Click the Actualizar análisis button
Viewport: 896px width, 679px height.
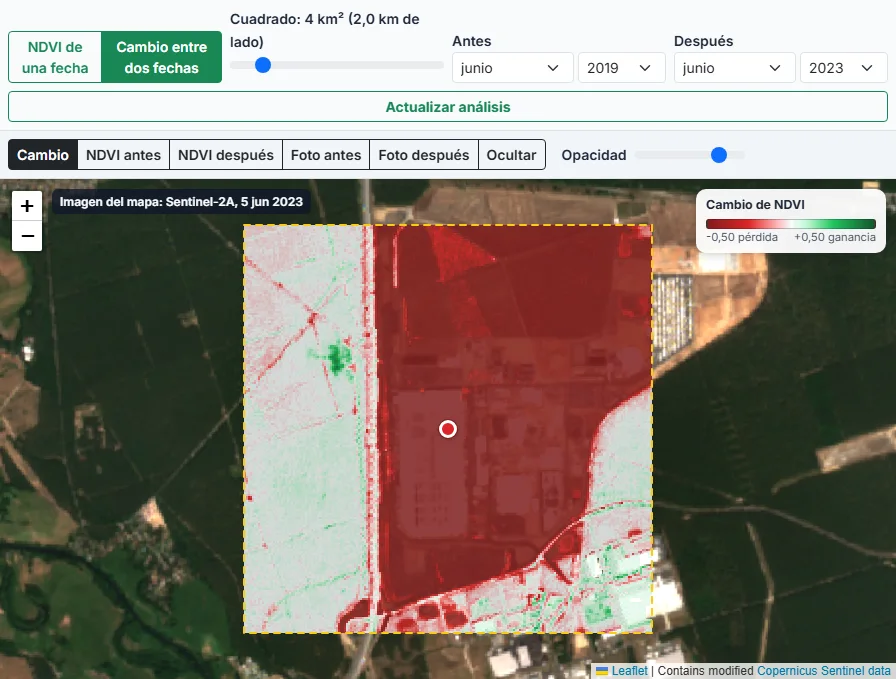click(448, 107)
